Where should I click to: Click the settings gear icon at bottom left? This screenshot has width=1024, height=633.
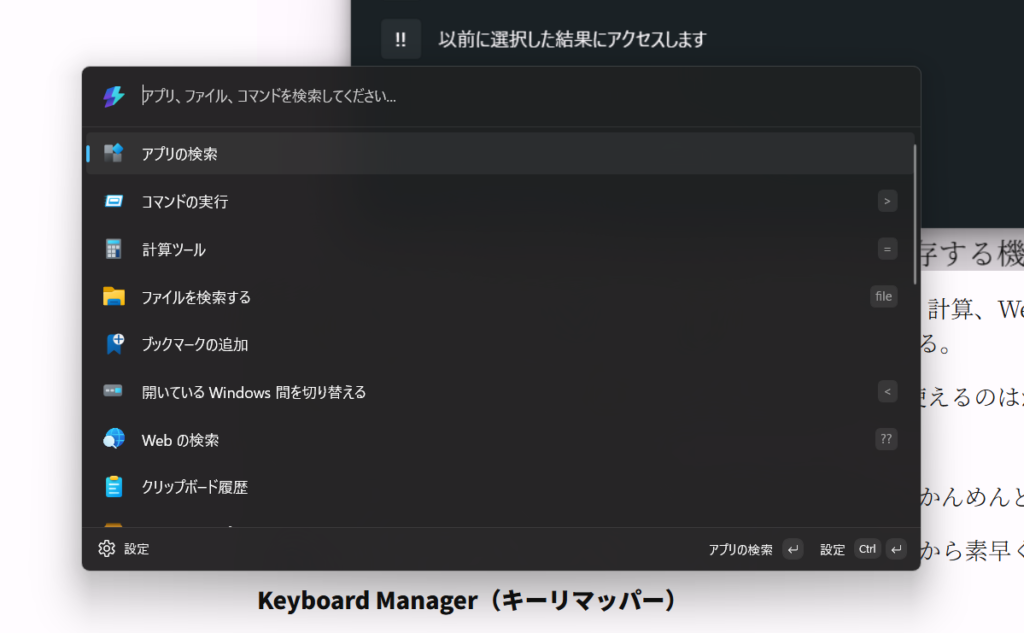click(x=107, y=549)
